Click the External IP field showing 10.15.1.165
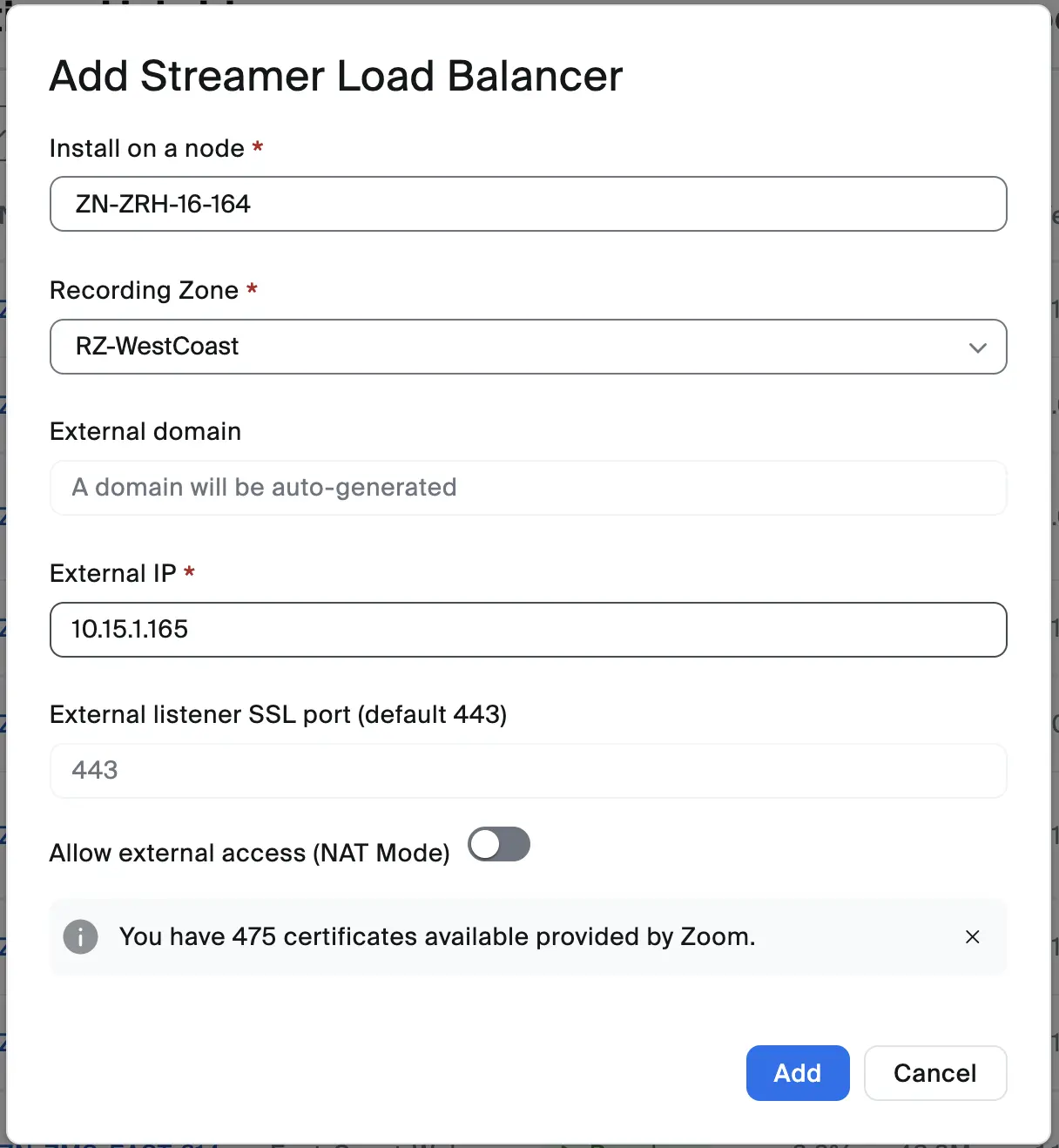This screenshot has width=1059, height=1148. pos(528,630)
